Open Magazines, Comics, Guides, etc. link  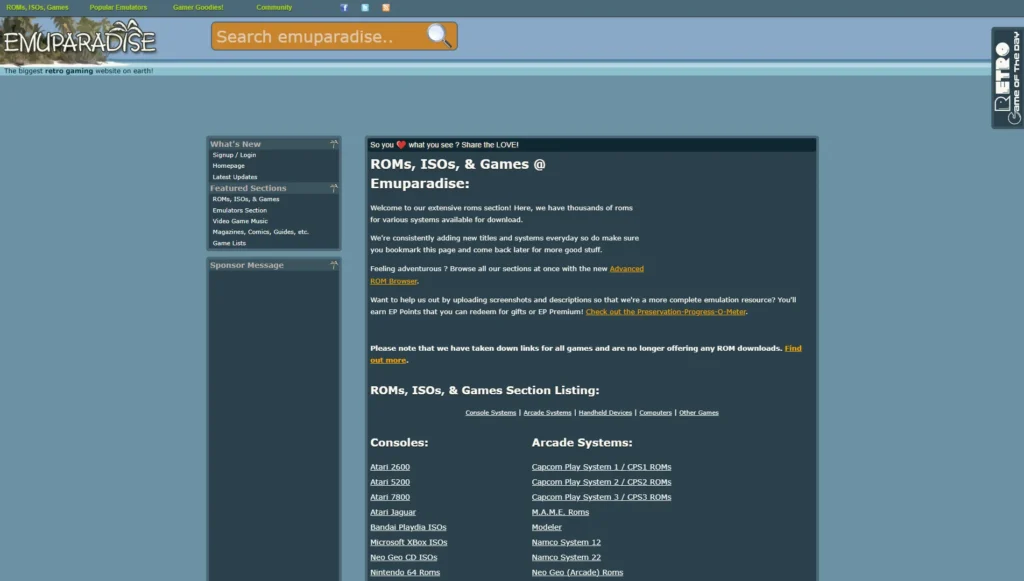(261, 232)
